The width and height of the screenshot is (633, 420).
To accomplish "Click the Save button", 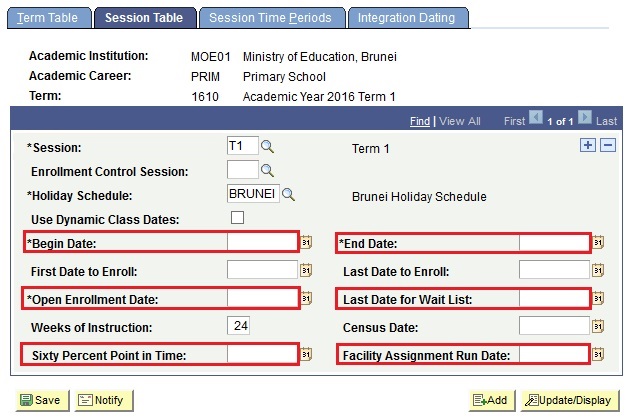I will pos(42,400).
